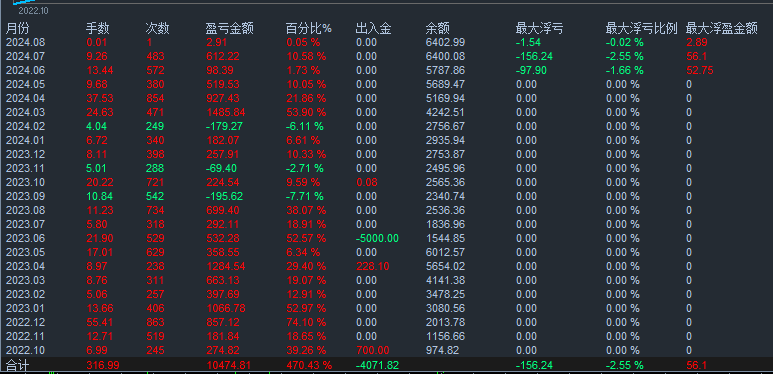Select the 2024.06 month cell
Viewport: 773px width, 374px height.
pos(25,70)
